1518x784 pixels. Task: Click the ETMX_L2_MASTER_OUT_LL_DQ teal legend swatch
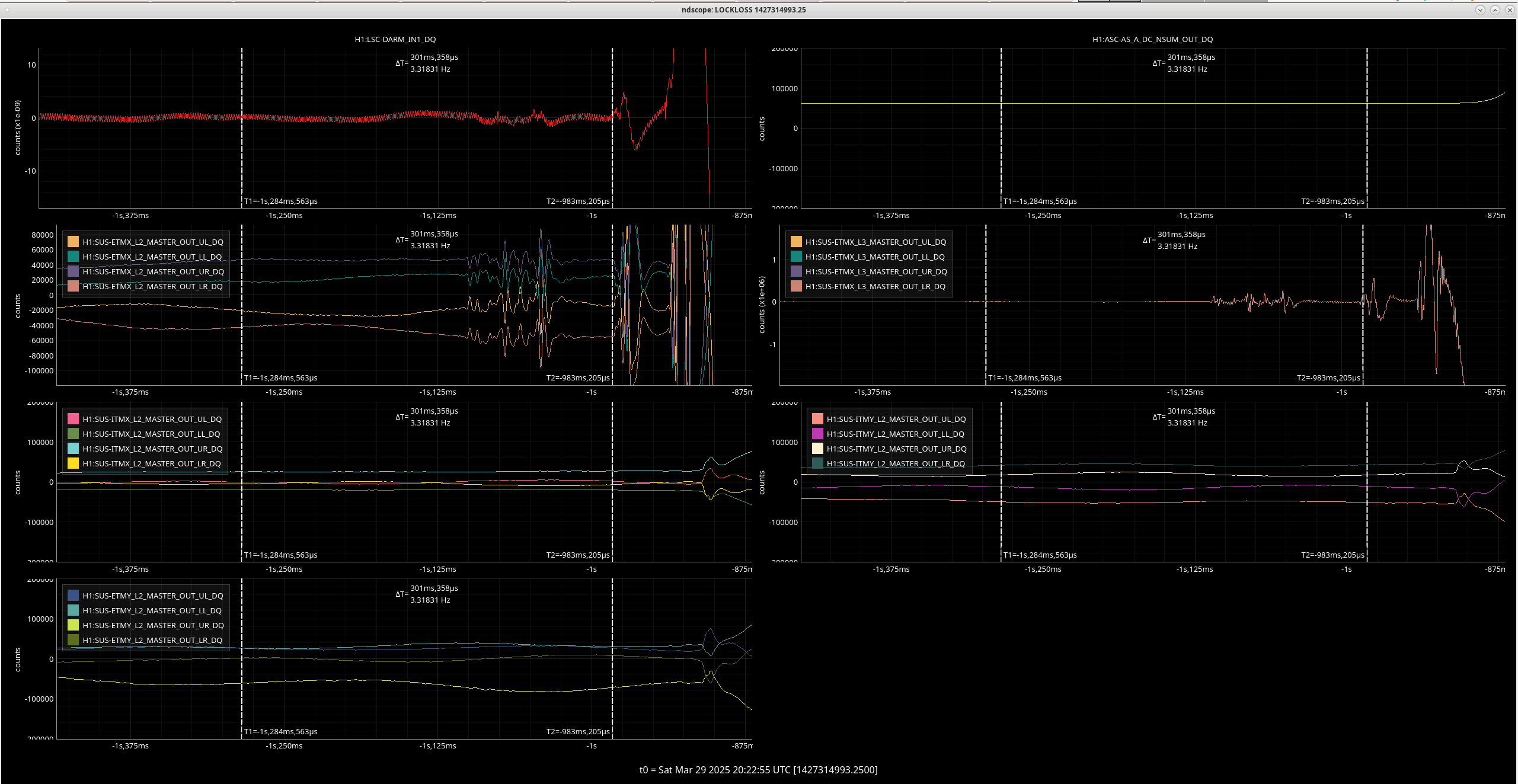point(73,257)
